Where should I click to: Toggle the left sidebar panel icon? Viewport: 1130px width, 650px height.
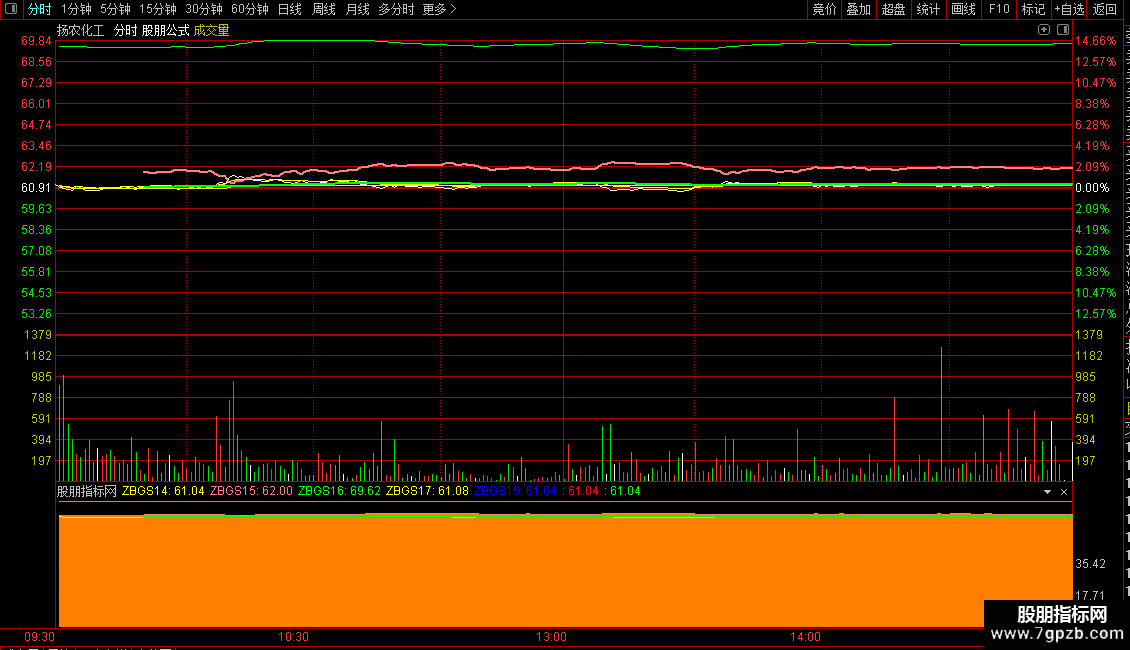click(x=11, y=9)
